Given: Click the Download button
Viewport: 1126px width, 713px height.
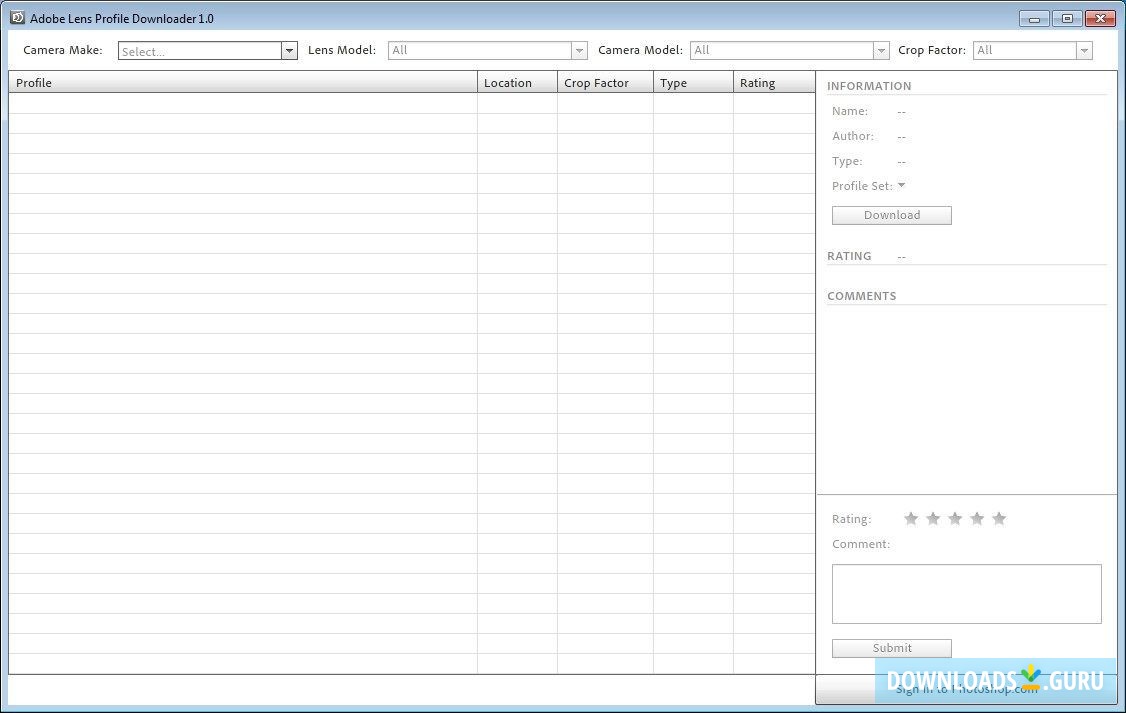Looking at the screenshot, I should [x=891, y=214].
